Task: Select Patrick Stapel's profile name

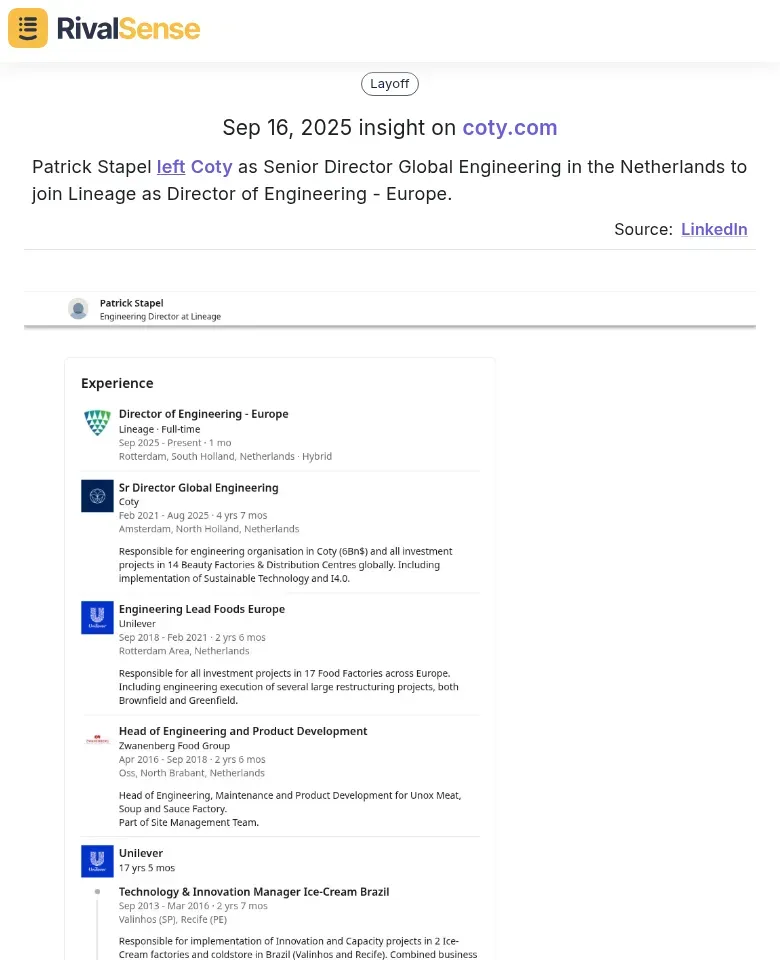Action: click(132, 303)
